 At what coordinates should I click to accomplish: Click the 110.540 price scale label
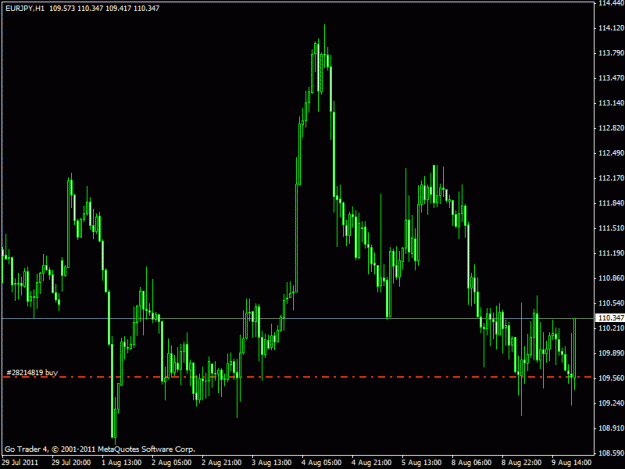click(611, 303)
